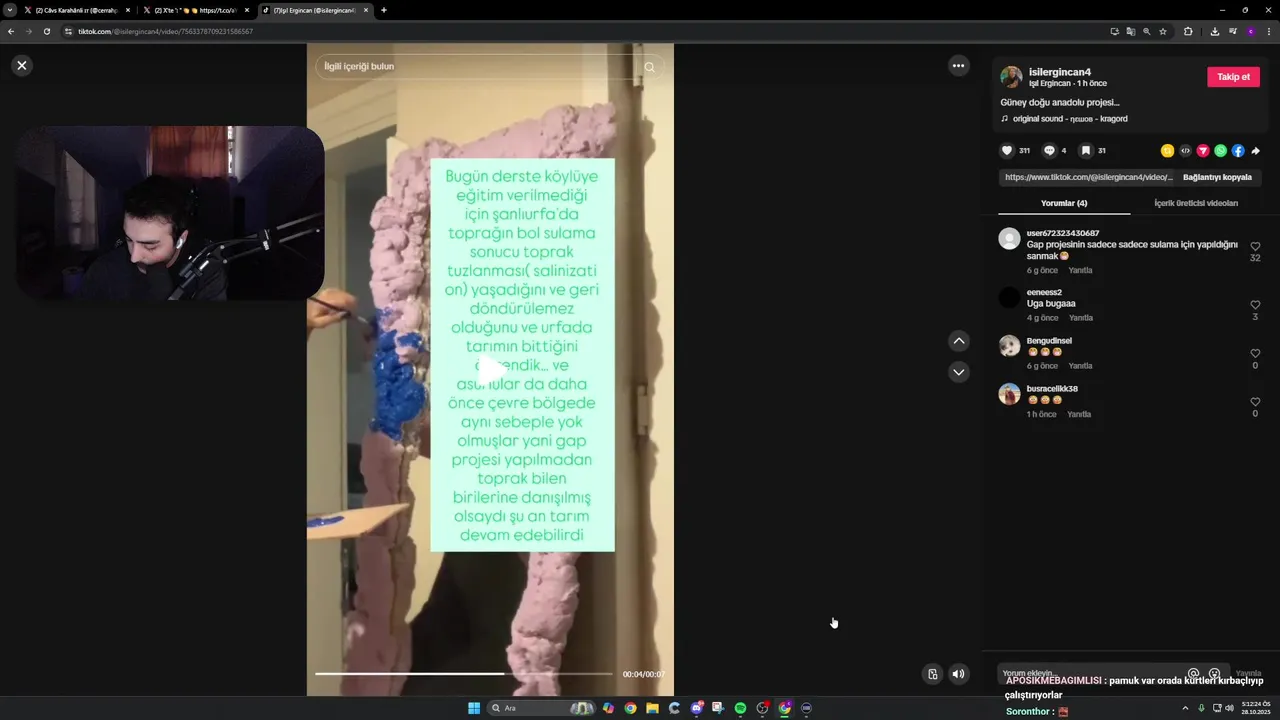Viewport: 1280px width, 720px height.
Task: Open the isilergincan4 username link
Action: [1059, 71]
